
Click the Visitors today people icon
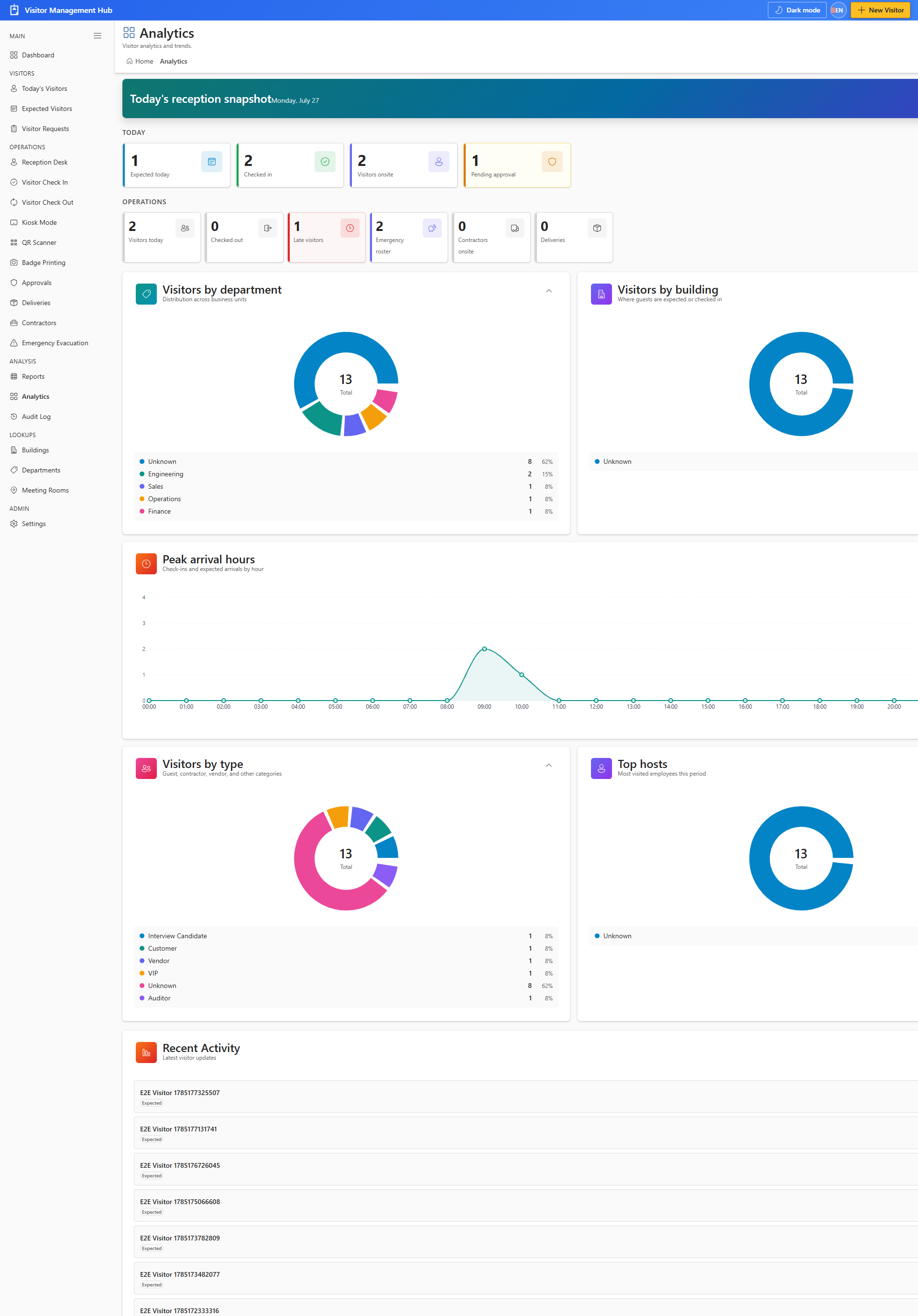pos(185,228)
